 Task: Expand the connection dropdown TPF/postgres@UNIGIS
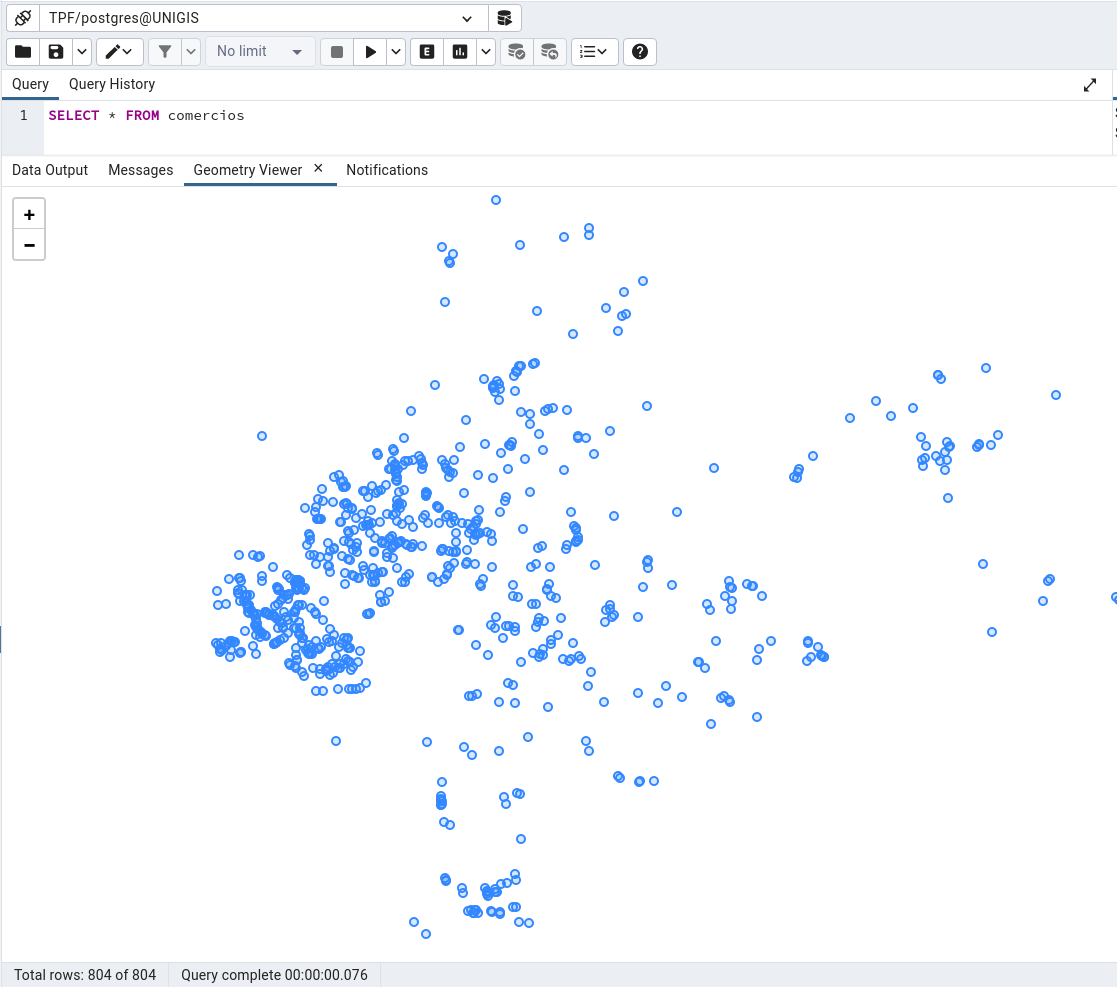pos(263,18)
